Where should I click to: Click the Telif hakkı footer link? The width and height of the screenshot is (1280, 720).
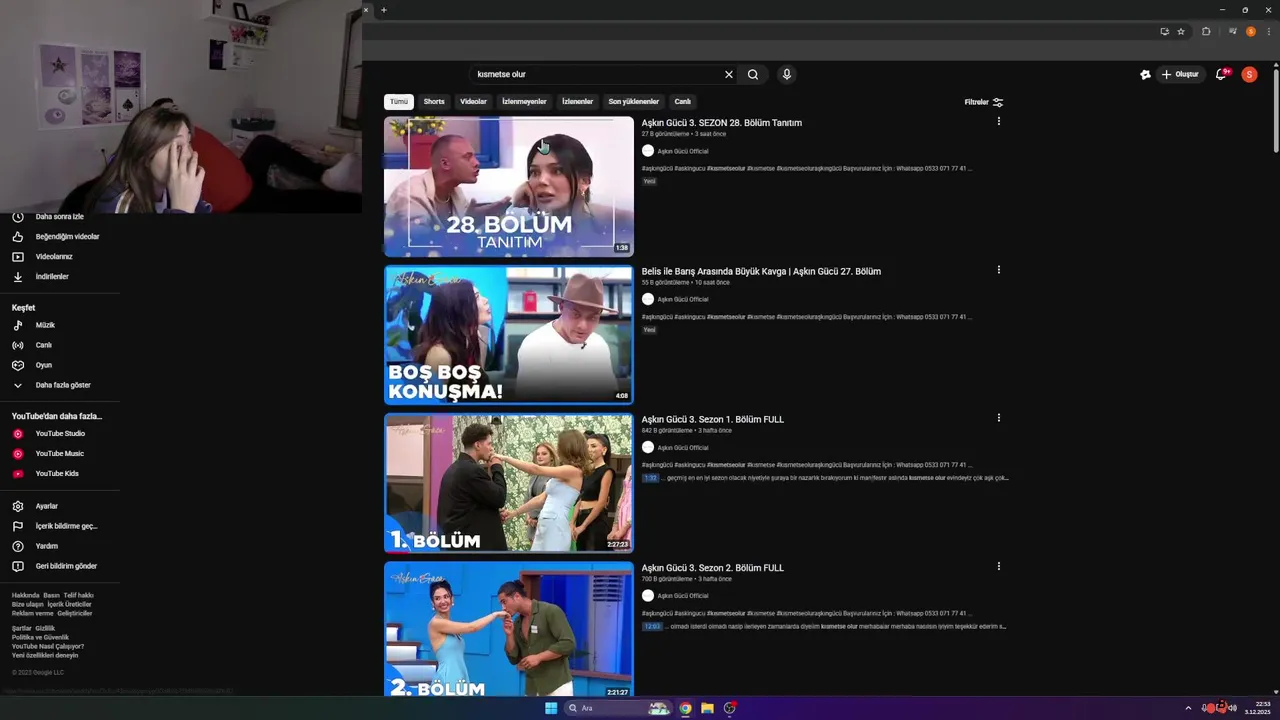tap(78, 596)
